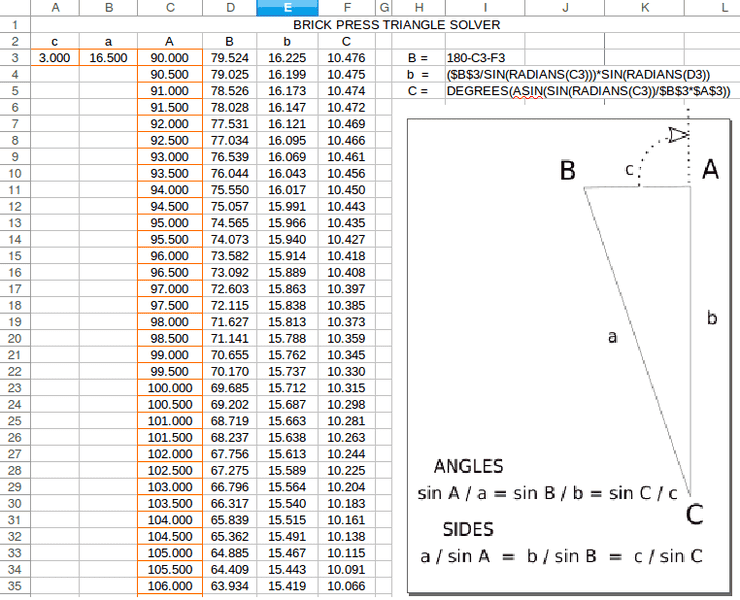Select angle A cell 100.000
This screenshot has height=600, width=740.
[170, 388]
